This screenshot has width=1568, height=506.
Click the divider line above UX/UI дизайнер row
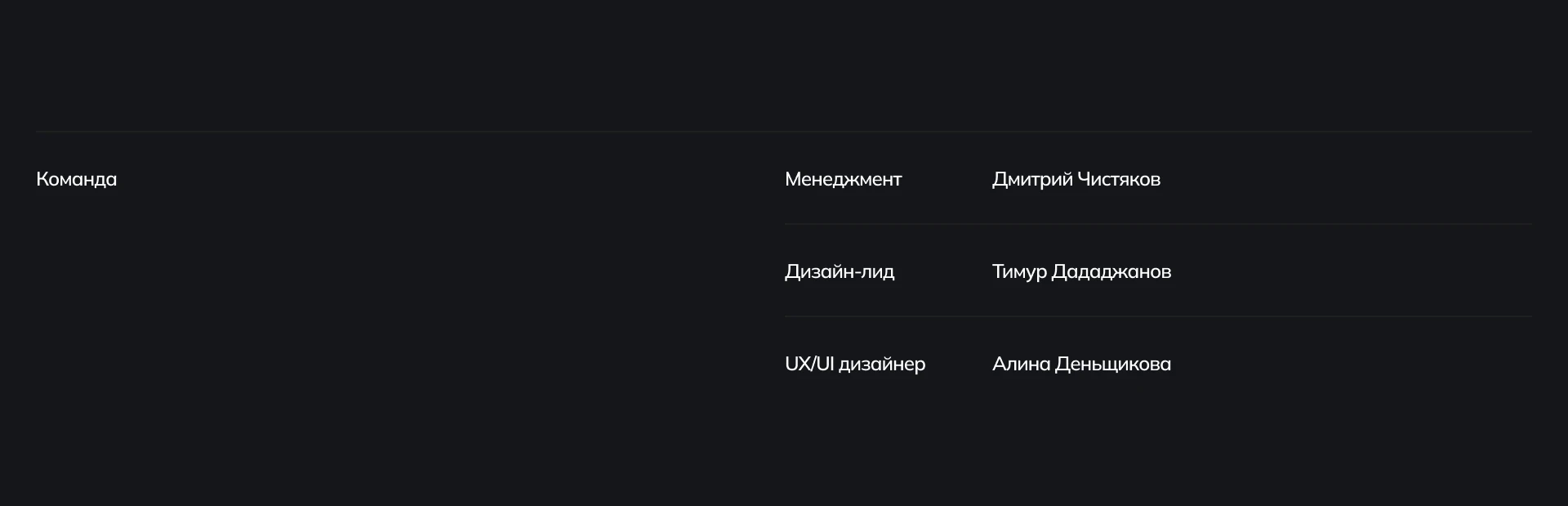tap(1158, 316)
